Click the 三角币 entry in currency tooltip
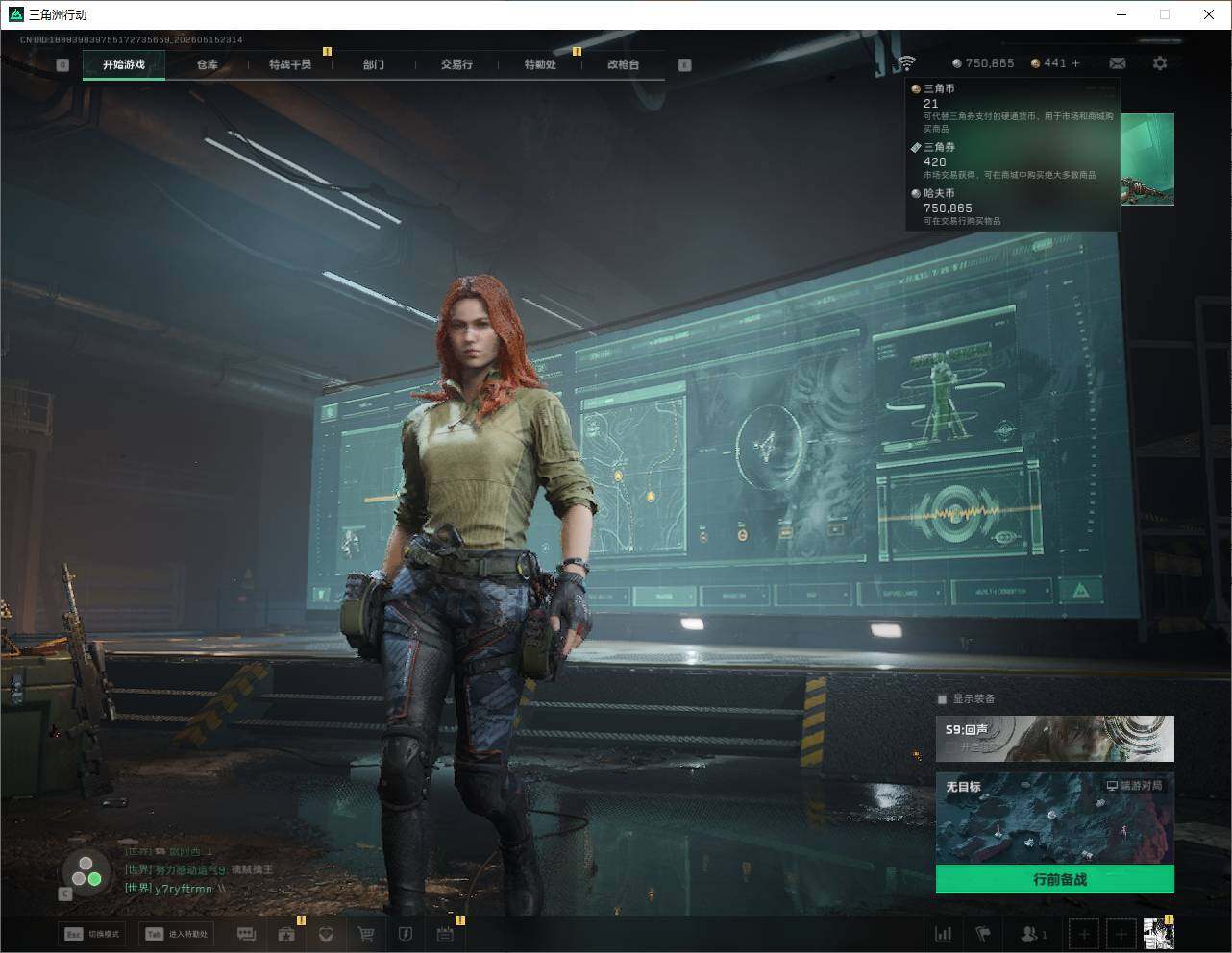The width and height of the screenshot is (1232, 953). point(1014,109)
